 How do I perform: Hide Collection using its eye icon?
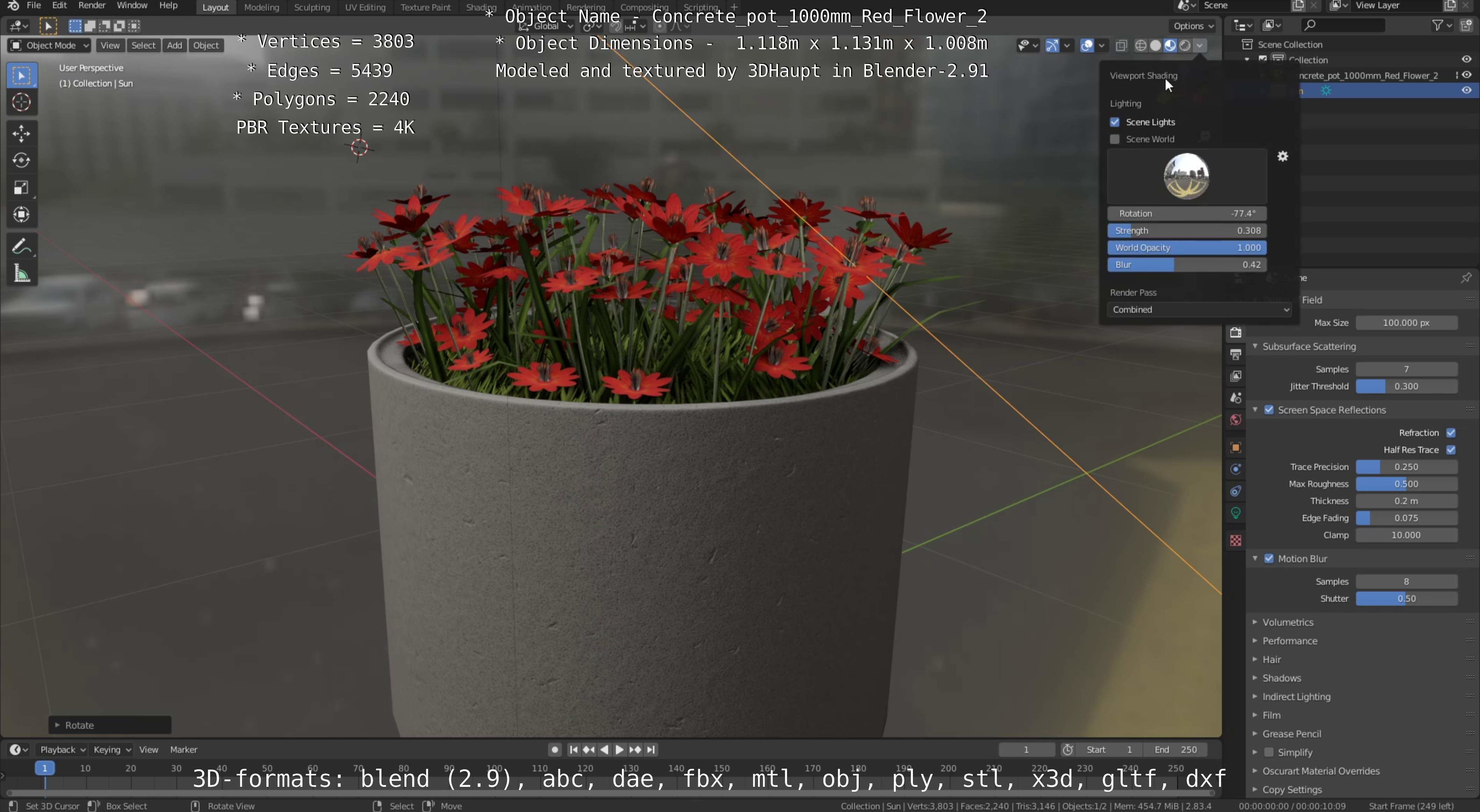1466,59
